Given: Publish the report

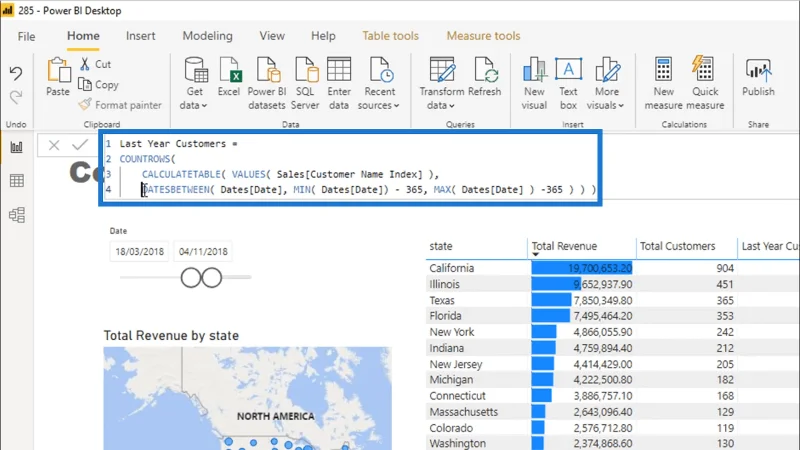Looking at the screenshot, I should click(x=758, y=78).
